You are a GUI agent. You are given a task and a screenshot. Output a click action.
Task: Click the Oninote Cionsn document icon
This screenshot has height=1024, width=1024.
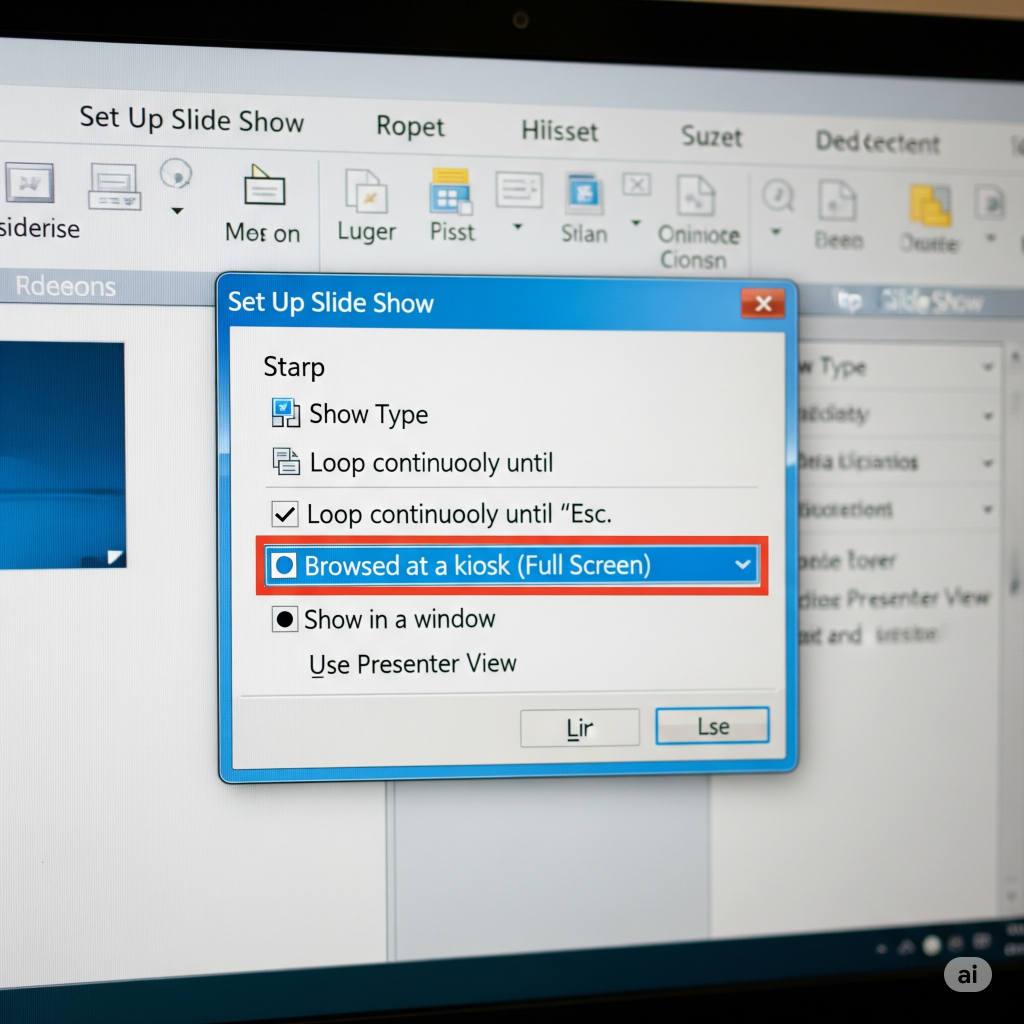pyautogui.click(x=697, y=194)
